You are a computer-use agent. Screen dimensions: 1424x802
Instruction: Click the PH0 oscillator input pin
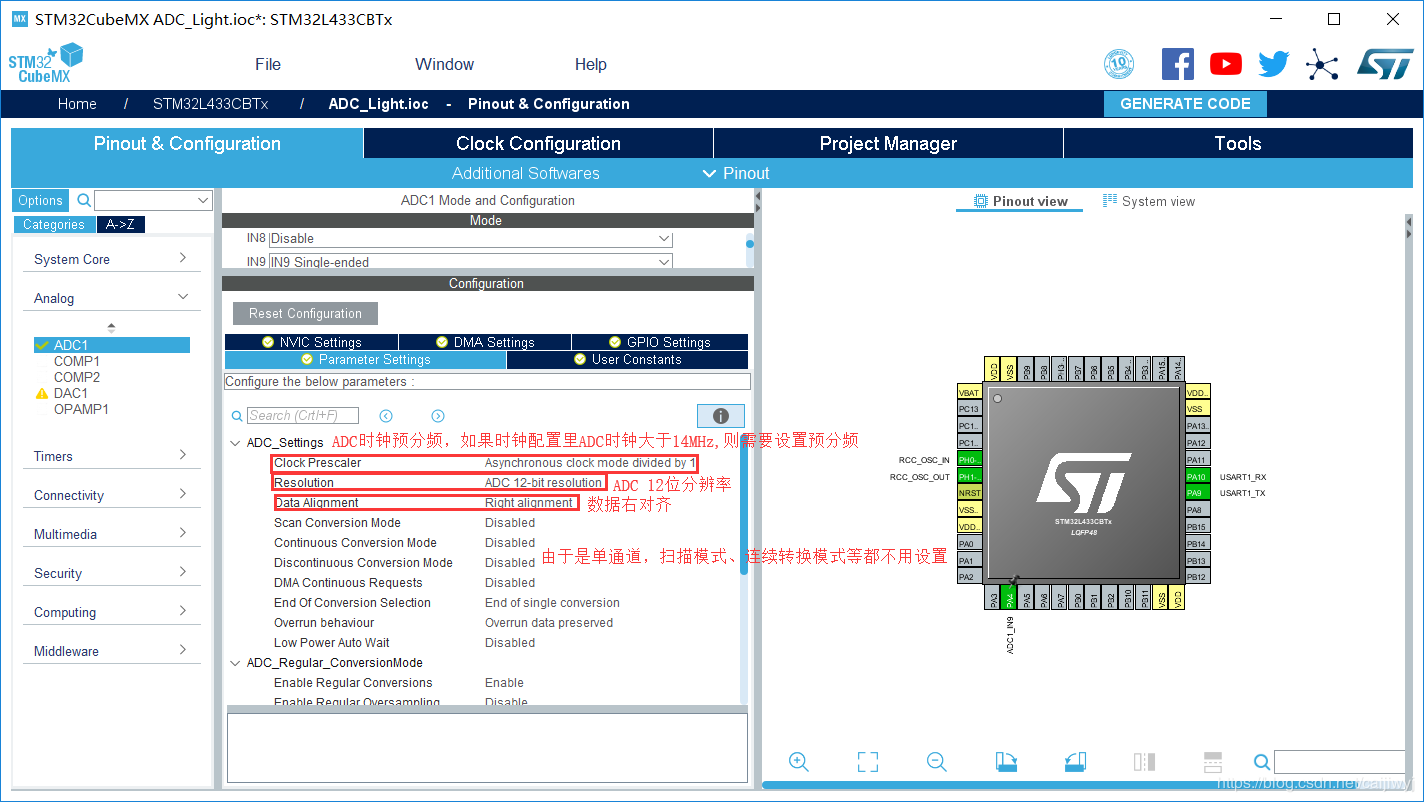[x=969, y=459]
